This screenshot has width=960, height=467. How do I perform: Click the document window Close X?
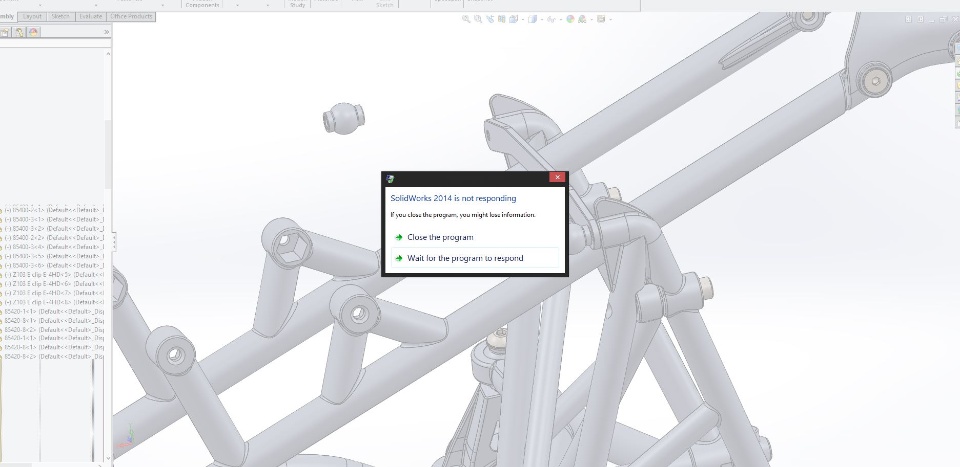coord(954,20)
